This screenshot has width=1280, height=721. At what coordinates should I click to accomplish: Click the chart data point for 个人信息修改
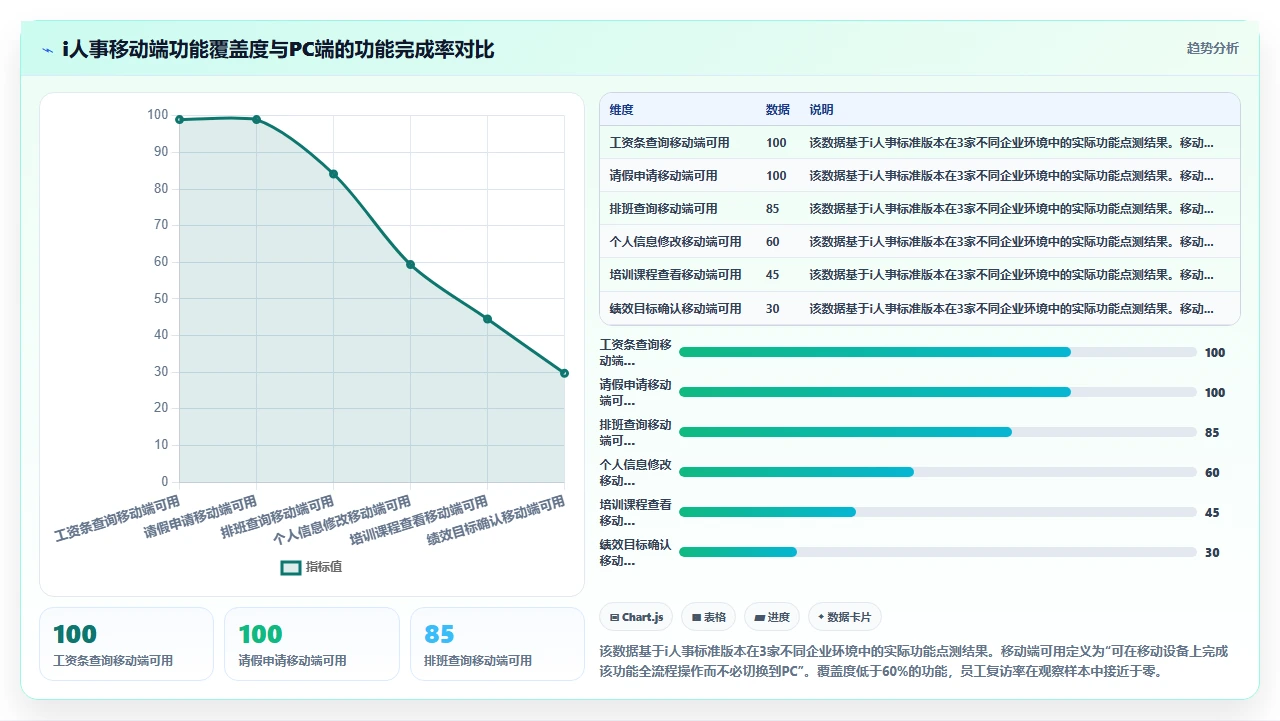coord(411,265)
